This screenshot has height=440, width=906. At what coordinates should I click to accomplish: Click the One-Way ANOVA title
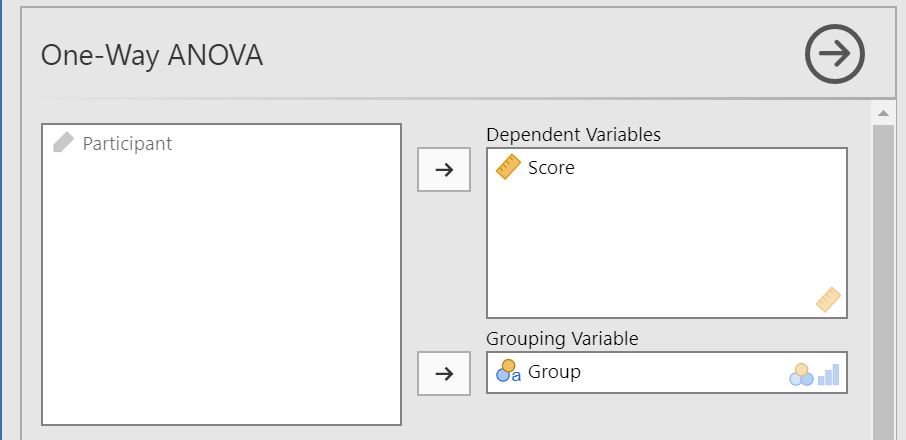tap(152, 56)
